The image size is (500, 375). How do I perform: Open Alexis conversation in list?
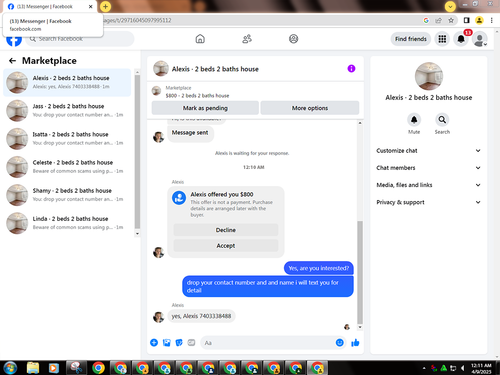pyautogui.click(x=67, y=82)
